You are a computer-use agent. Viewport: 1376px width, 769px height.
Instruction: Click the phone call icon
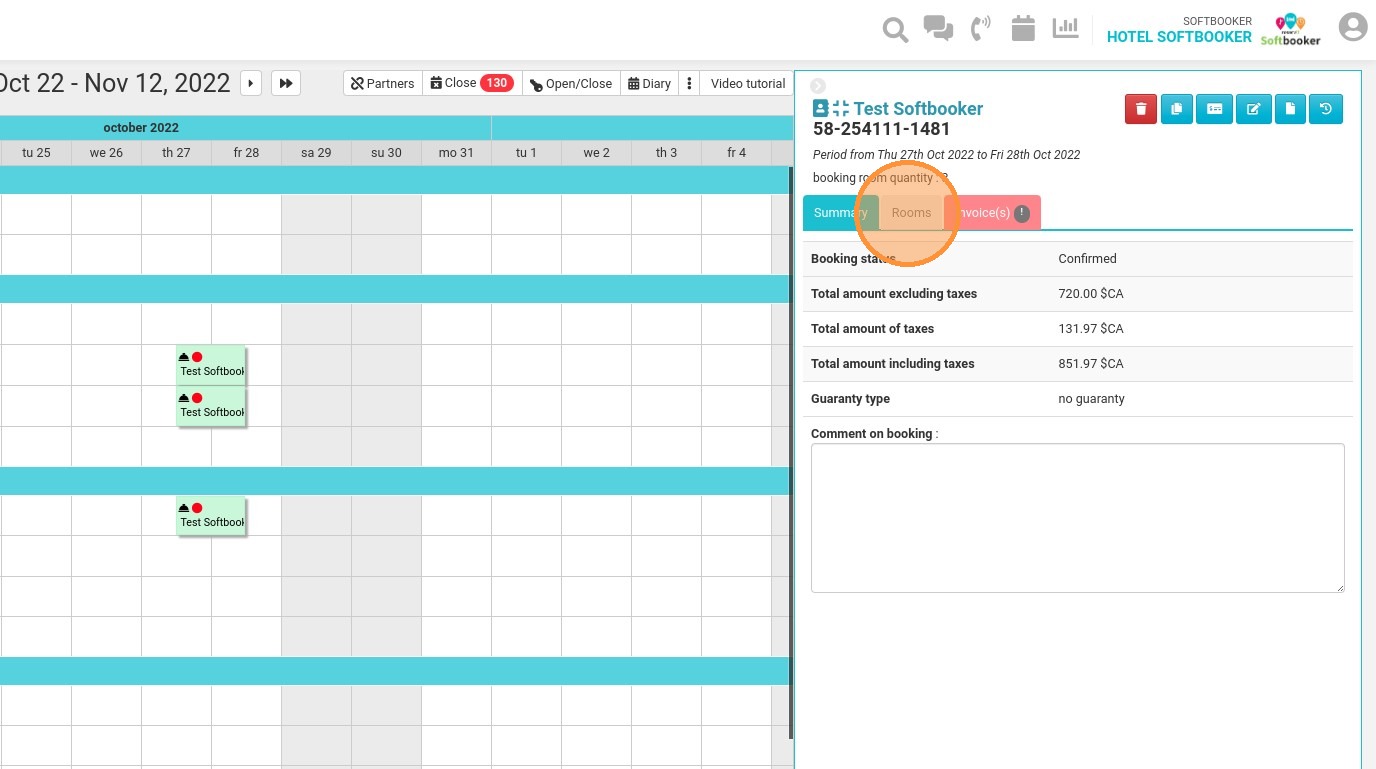point(981,28)
